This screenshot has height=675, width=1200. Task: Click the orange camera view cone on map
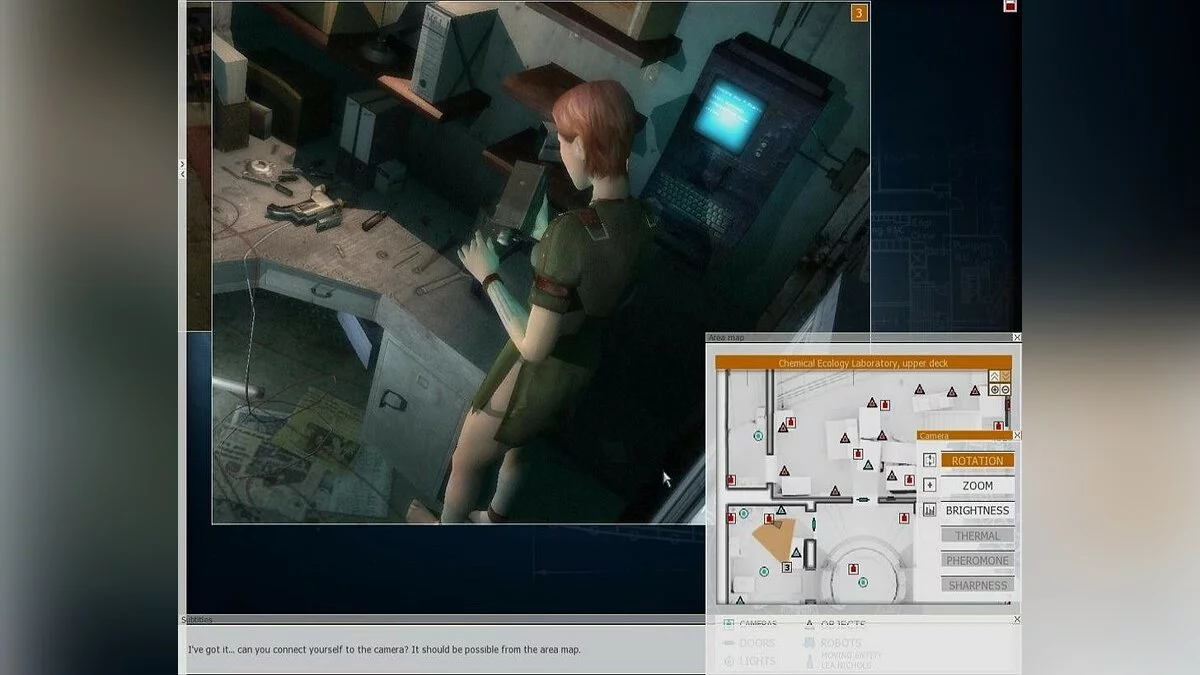pyautogui.click(x=774, y=541)
